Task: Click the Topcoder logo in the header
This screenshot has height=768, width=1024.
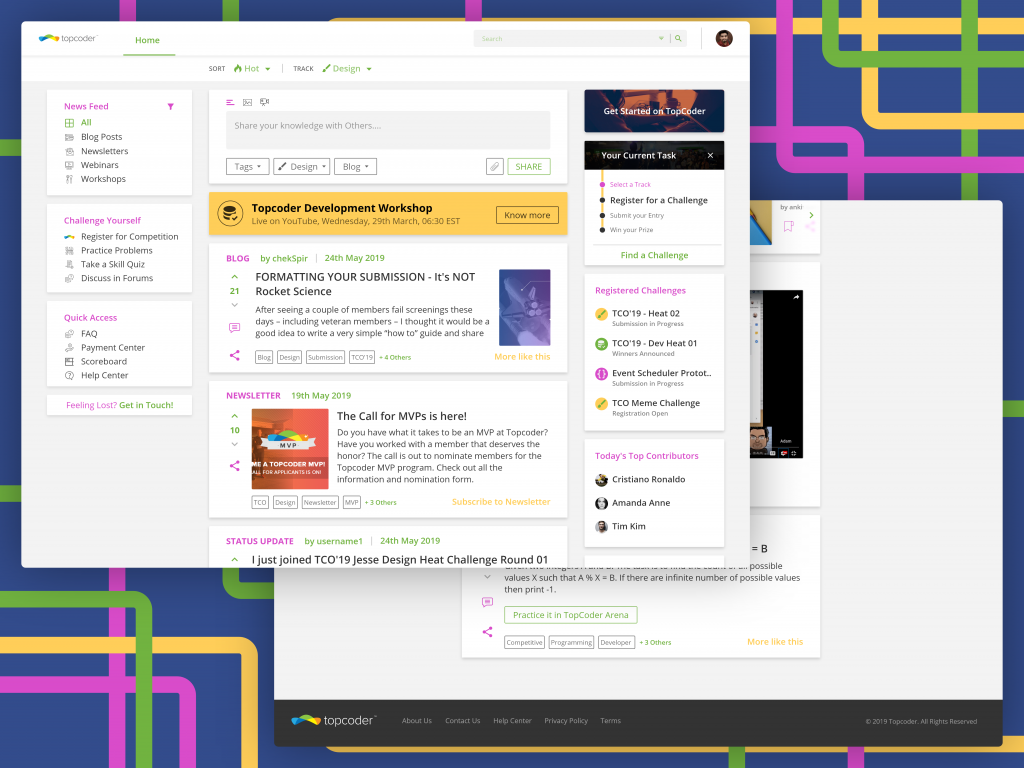Action: pyautogui.click(x=68, y=39)
